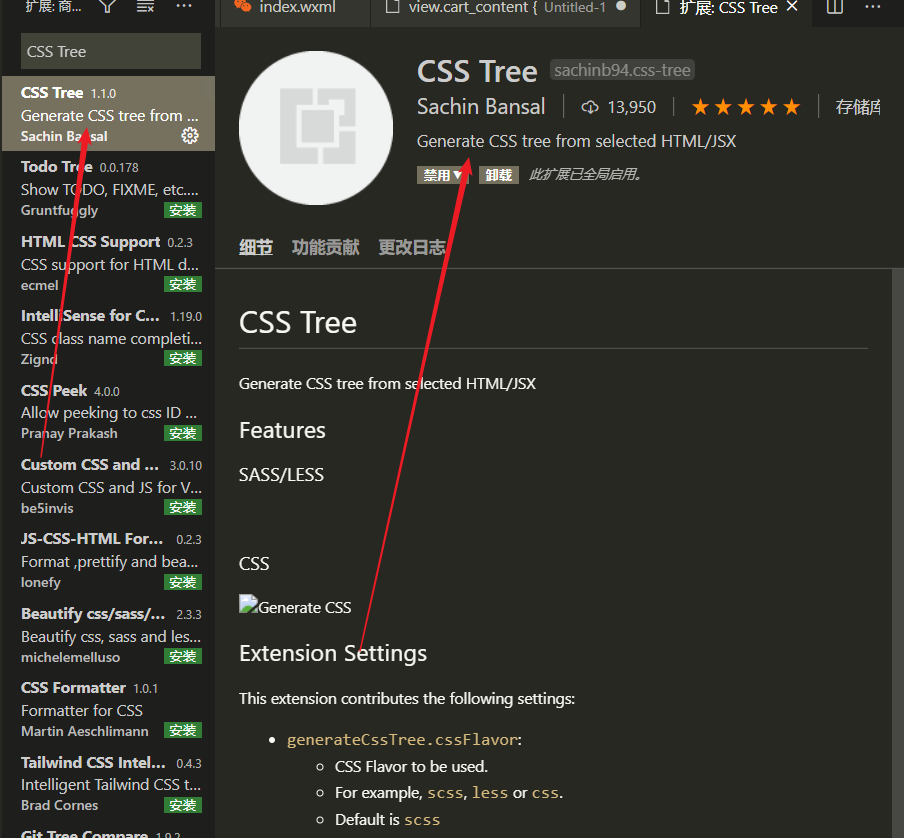Switch to the index.wxml tab
The height and width of the screenshot is (838, 904).
coord(294,7)
